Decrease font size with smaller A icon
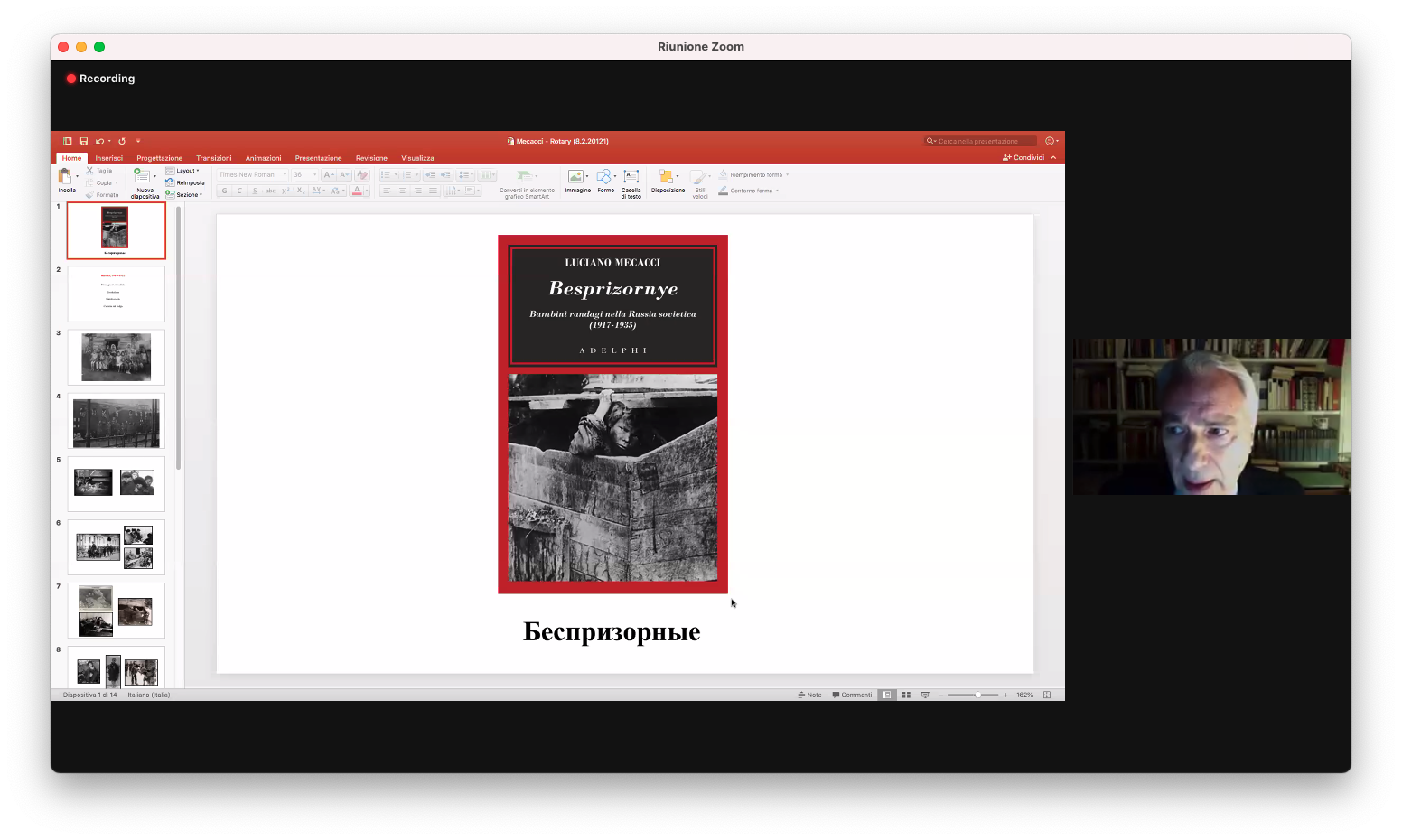 point(344,174)
